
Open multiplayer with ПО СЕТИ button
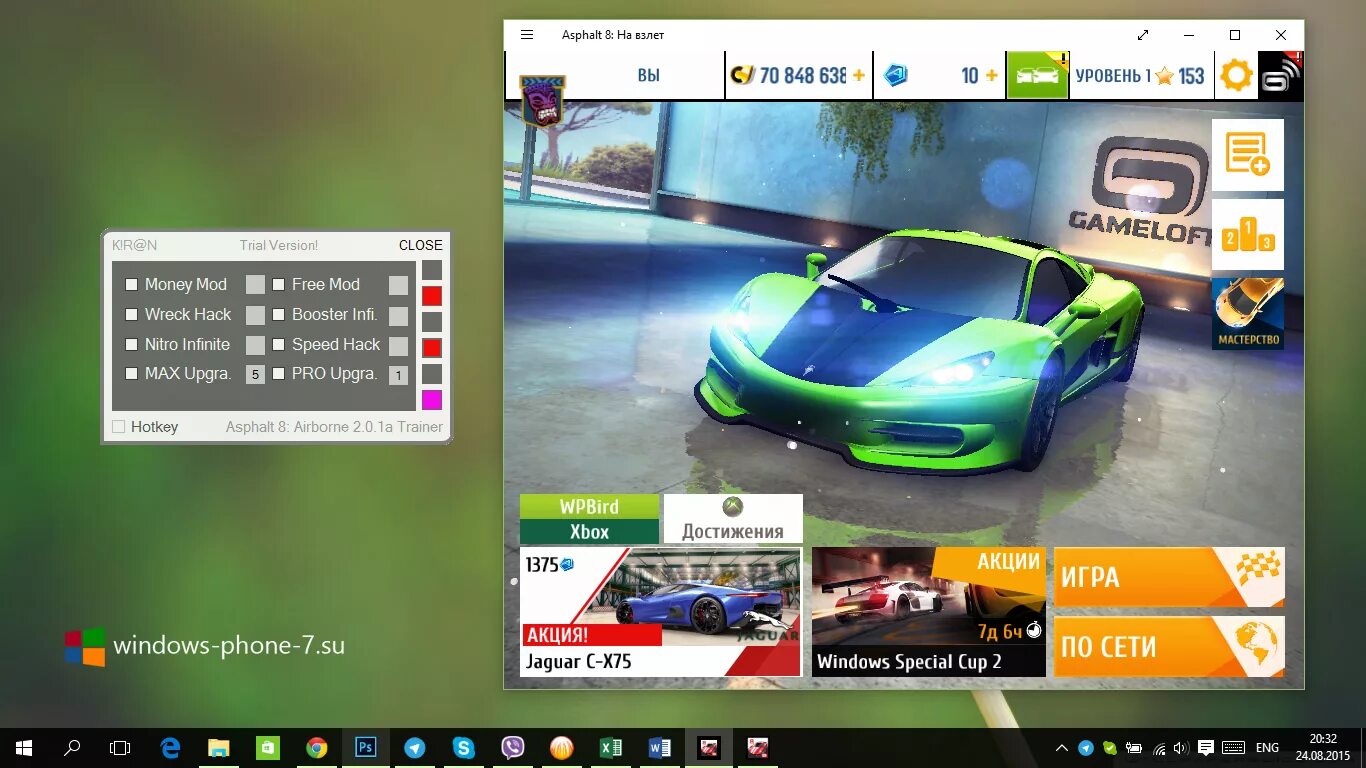(x=1169, y=647)
